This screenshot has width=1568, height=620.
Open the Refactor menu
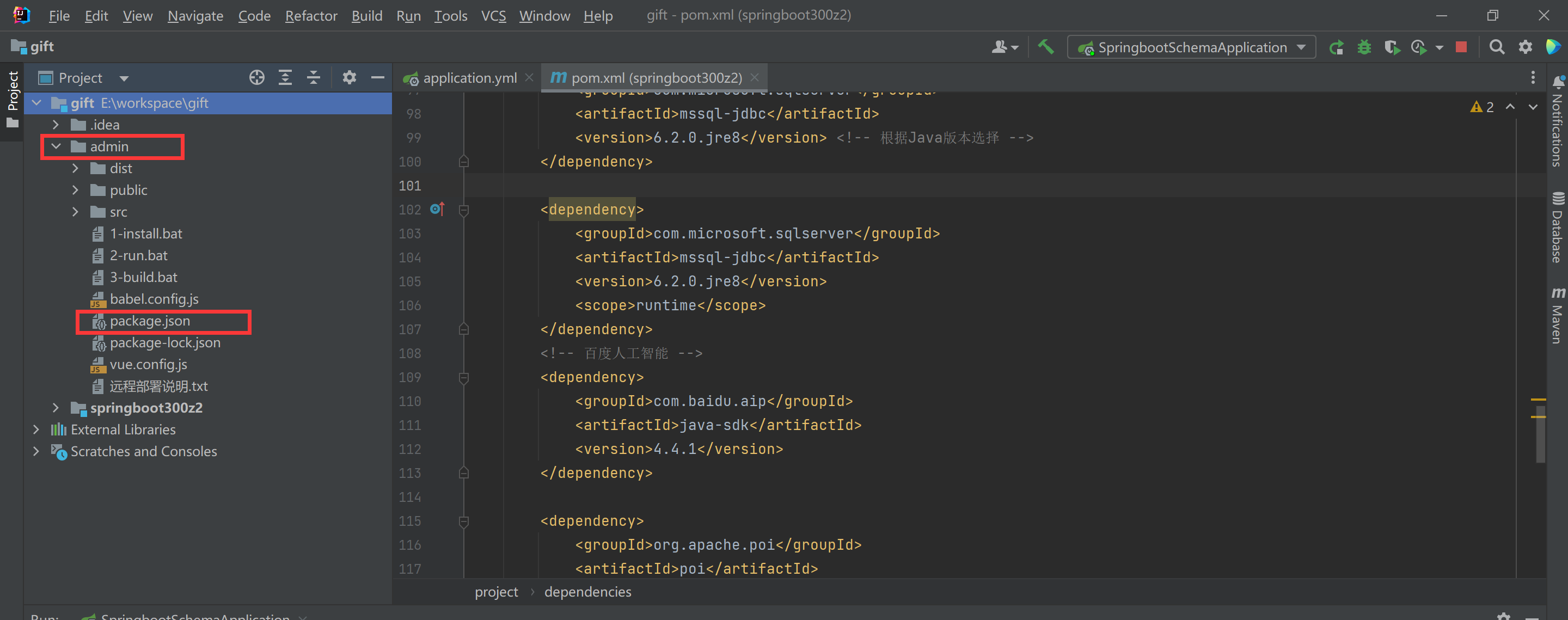(310, 16)
